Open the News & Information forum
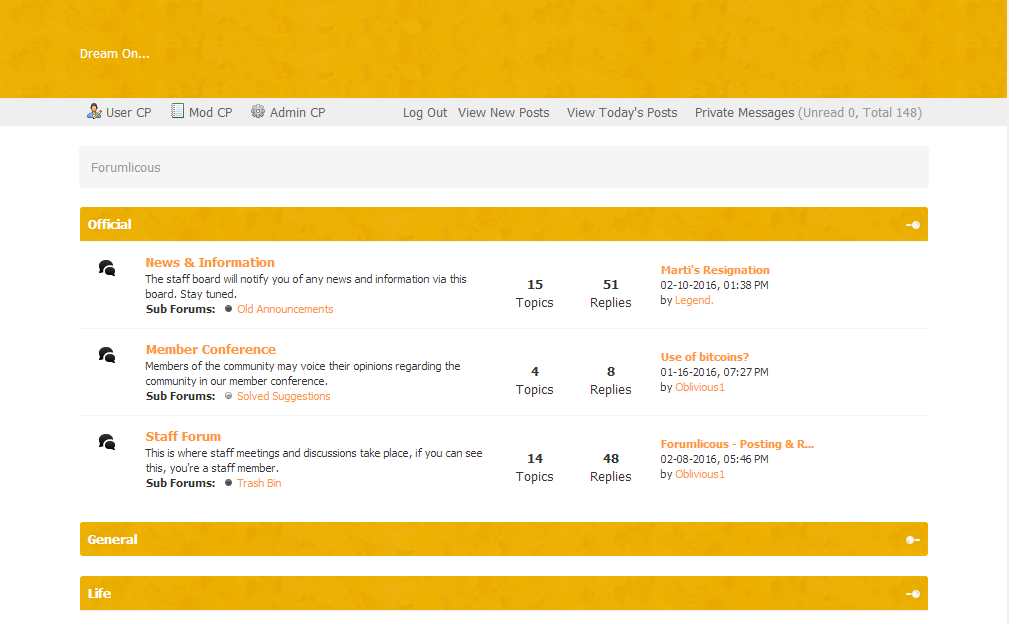Viewport: 1009px width, 623px height. pyautogui.click(x=210, y=263)
